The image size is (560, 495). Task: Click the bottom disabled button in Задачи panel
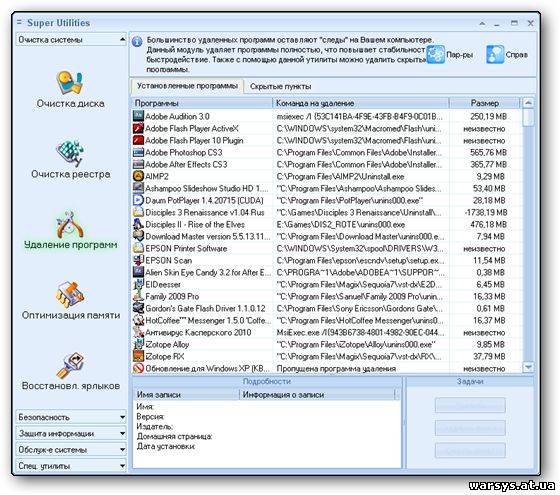click(x=470, y=450)
